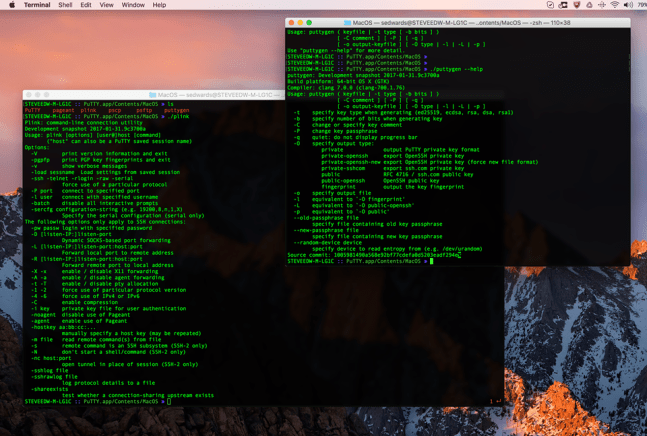Image resolution: width=647 pixels, height=436 pixels.
Task: Click 'PuTTY' in the ls output
Action: (x=33, y=110)
